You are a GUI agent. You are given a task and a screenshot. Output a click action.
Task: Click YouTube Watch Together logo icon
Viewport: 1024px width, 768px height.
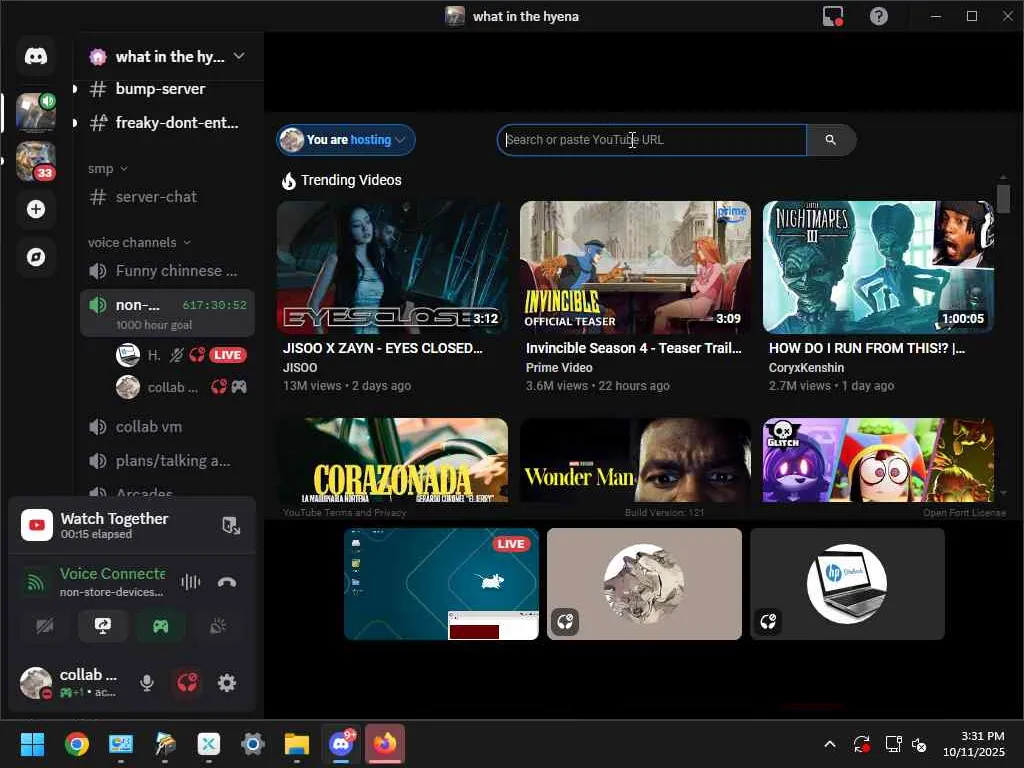(x=37, y=525)
